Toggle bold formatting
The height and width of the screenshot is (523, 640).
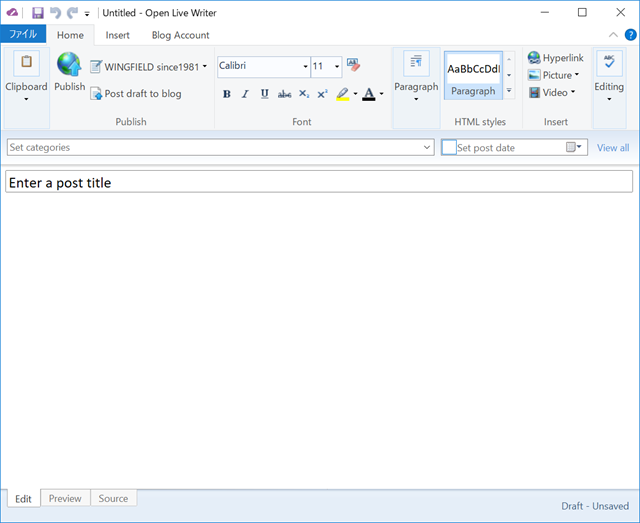(x=227, y=94)
